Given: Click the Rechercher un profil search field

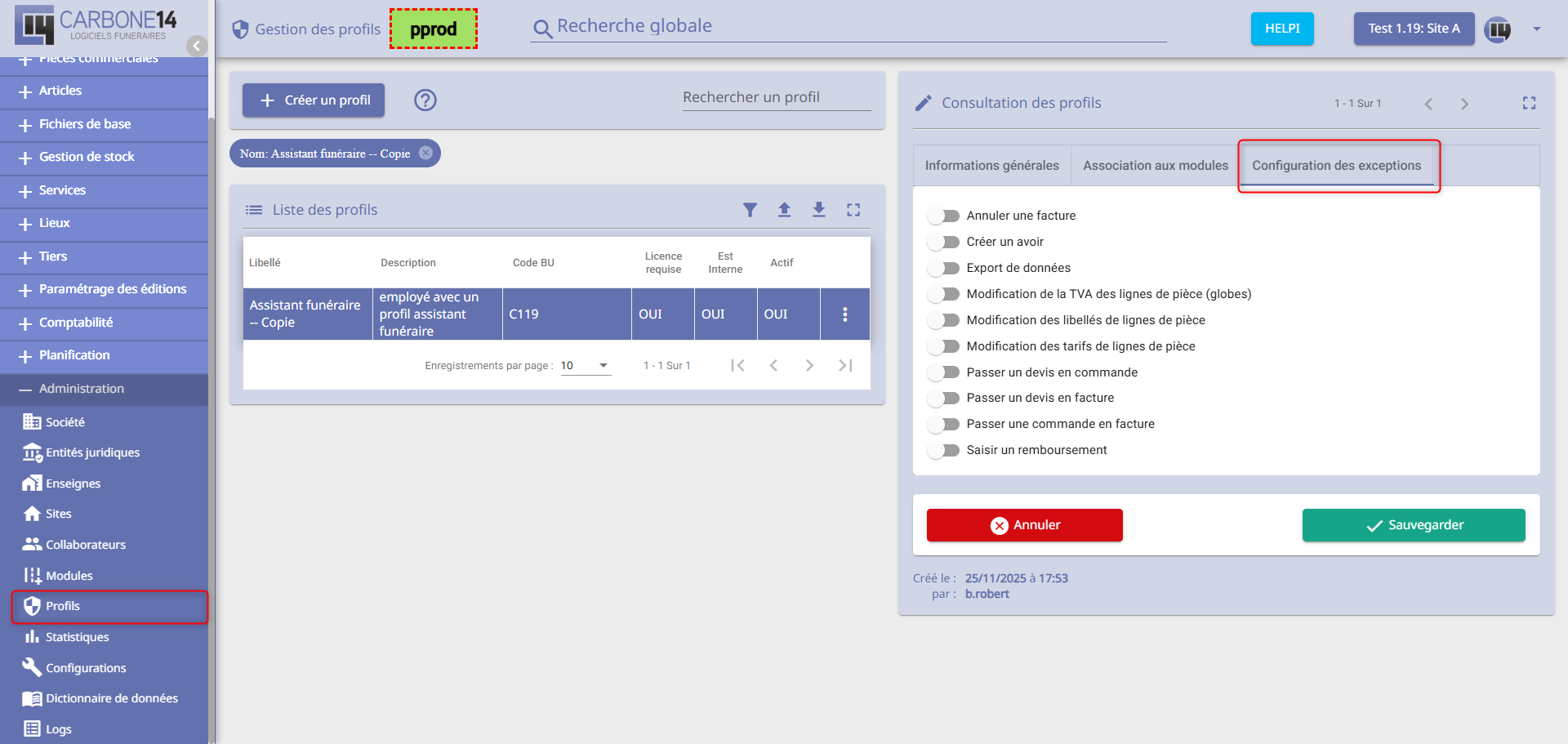Looking at the screenshot, I should click(776, 97).
